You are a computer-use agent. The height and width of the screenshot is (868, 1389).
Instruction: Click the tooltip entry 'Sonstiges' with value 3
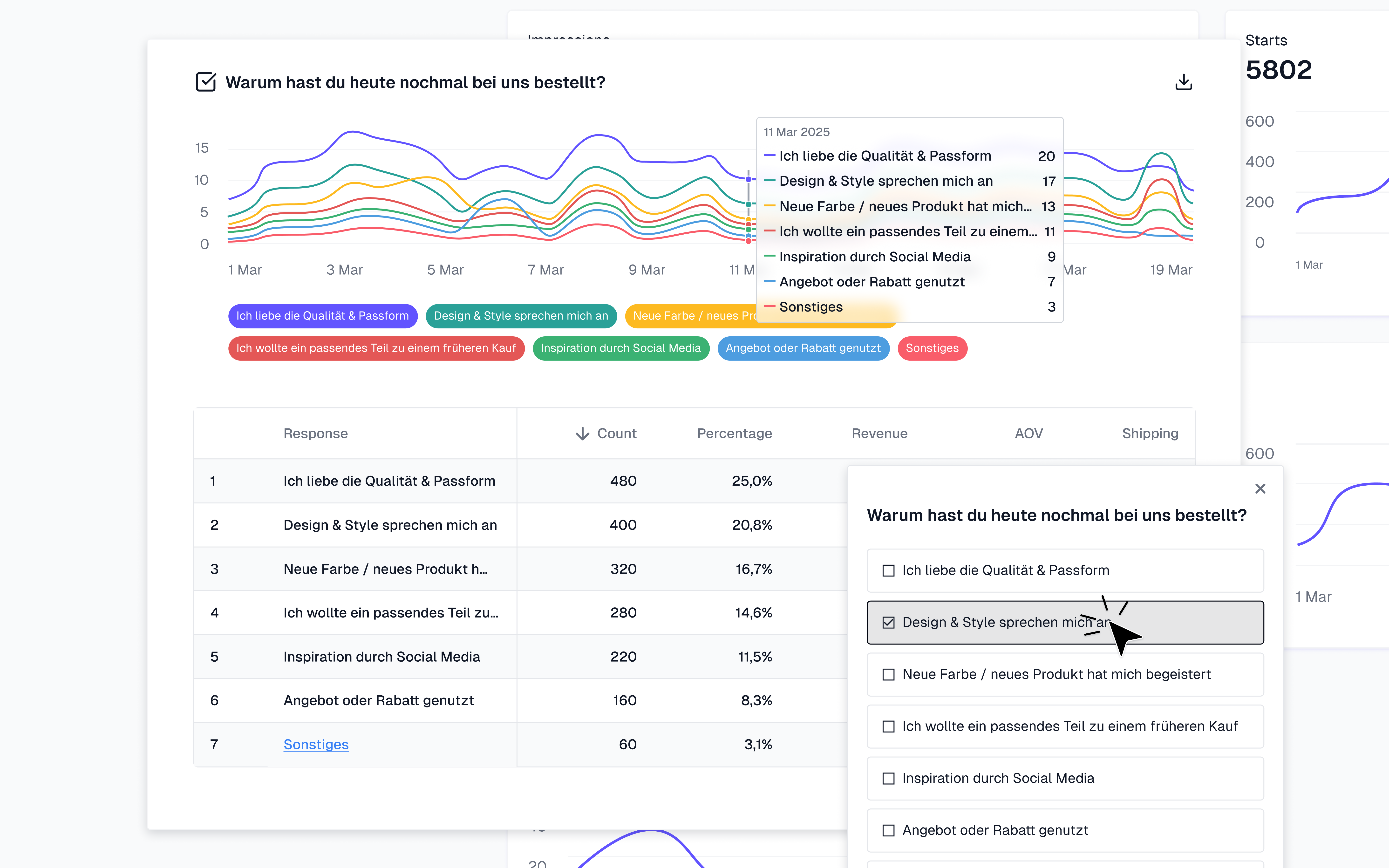(x=910, y=307)
